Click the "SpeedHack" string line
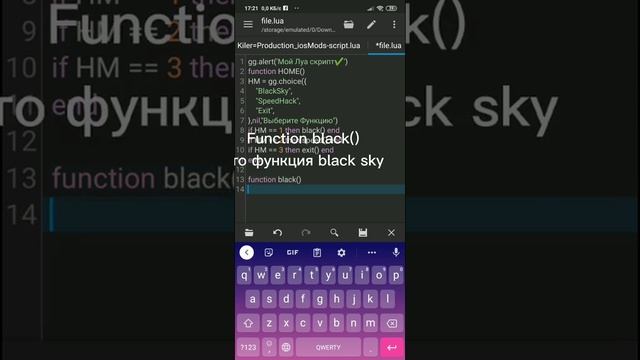 tap(278, 101)
